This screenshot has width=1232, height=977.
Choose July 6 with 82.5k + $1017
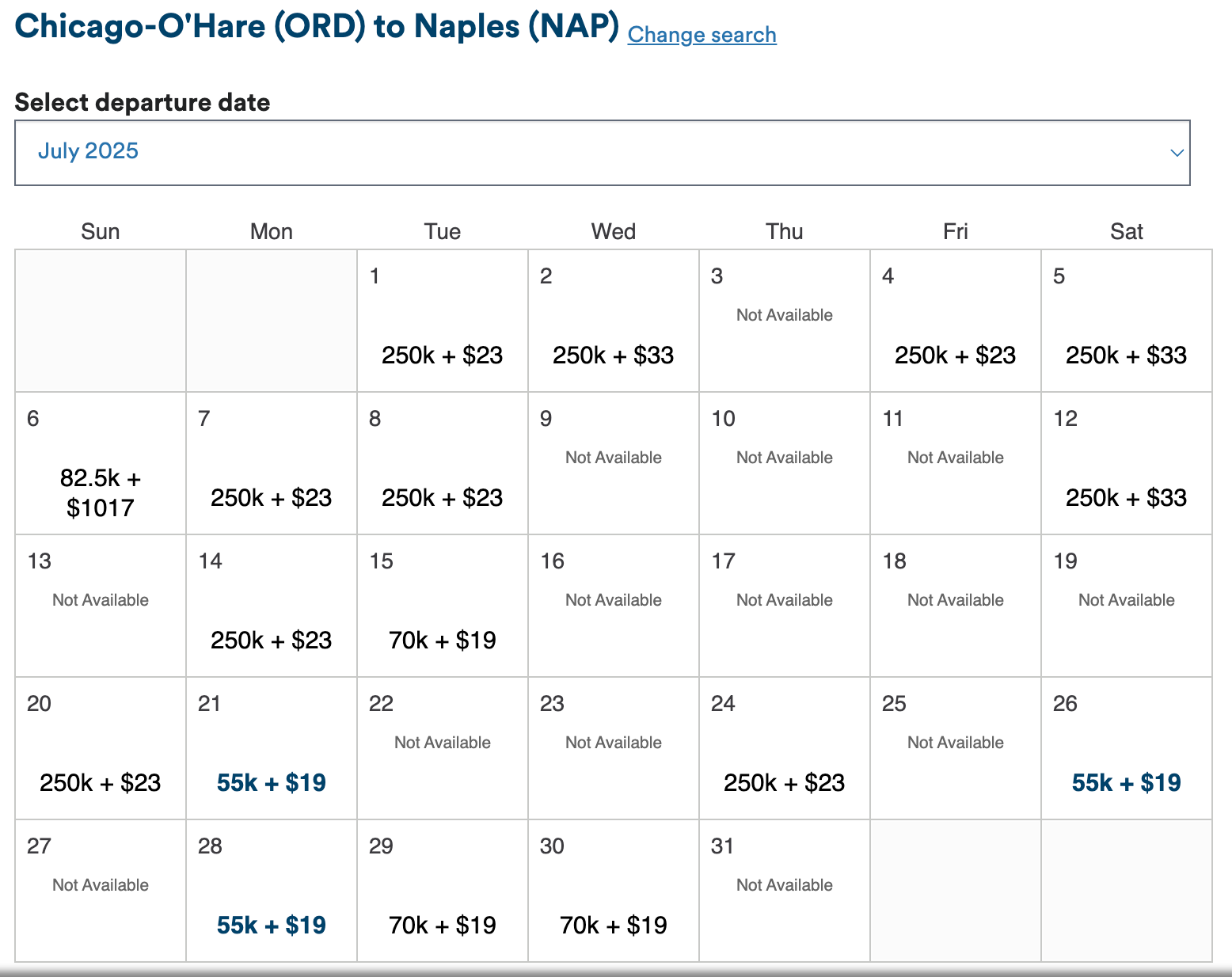[x=101, y=492]
